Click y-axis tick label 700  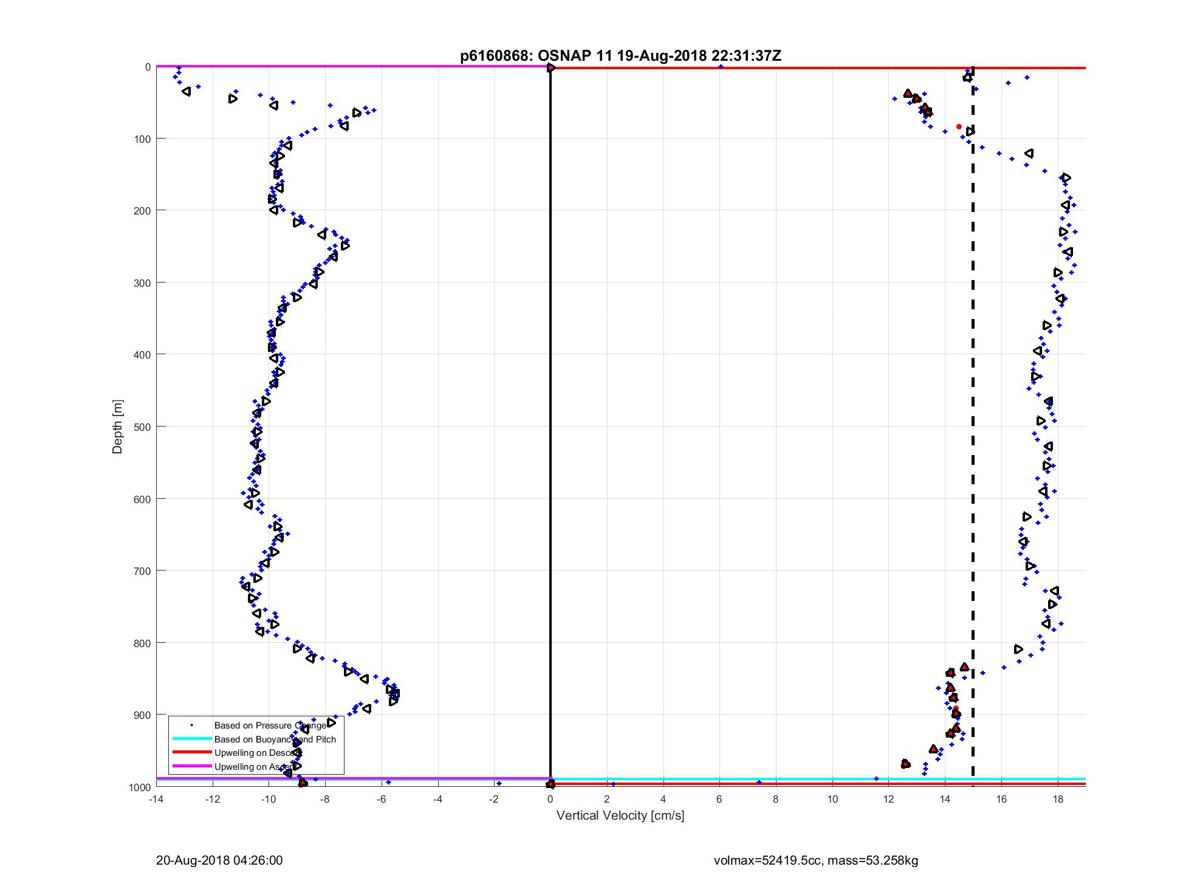tap(141, 571)
